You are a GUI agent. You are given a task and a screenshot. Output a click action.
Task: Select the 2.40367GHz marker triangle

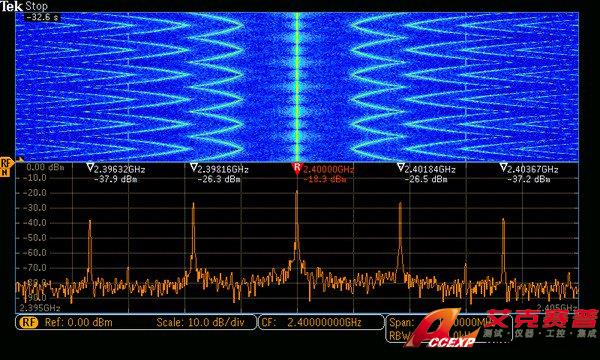point(504,167)
